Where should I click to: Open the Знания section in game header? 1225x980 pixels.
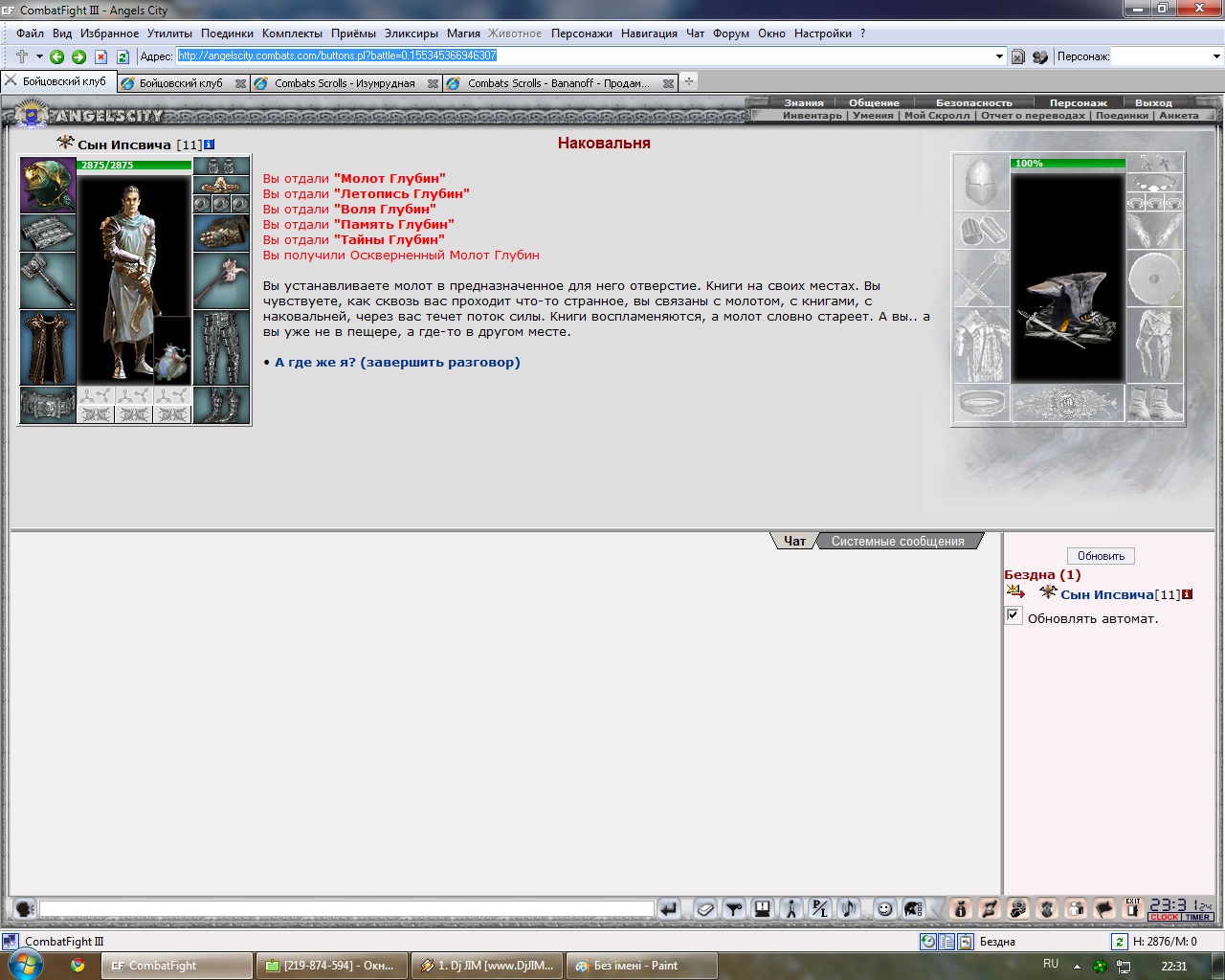[804, 102]
